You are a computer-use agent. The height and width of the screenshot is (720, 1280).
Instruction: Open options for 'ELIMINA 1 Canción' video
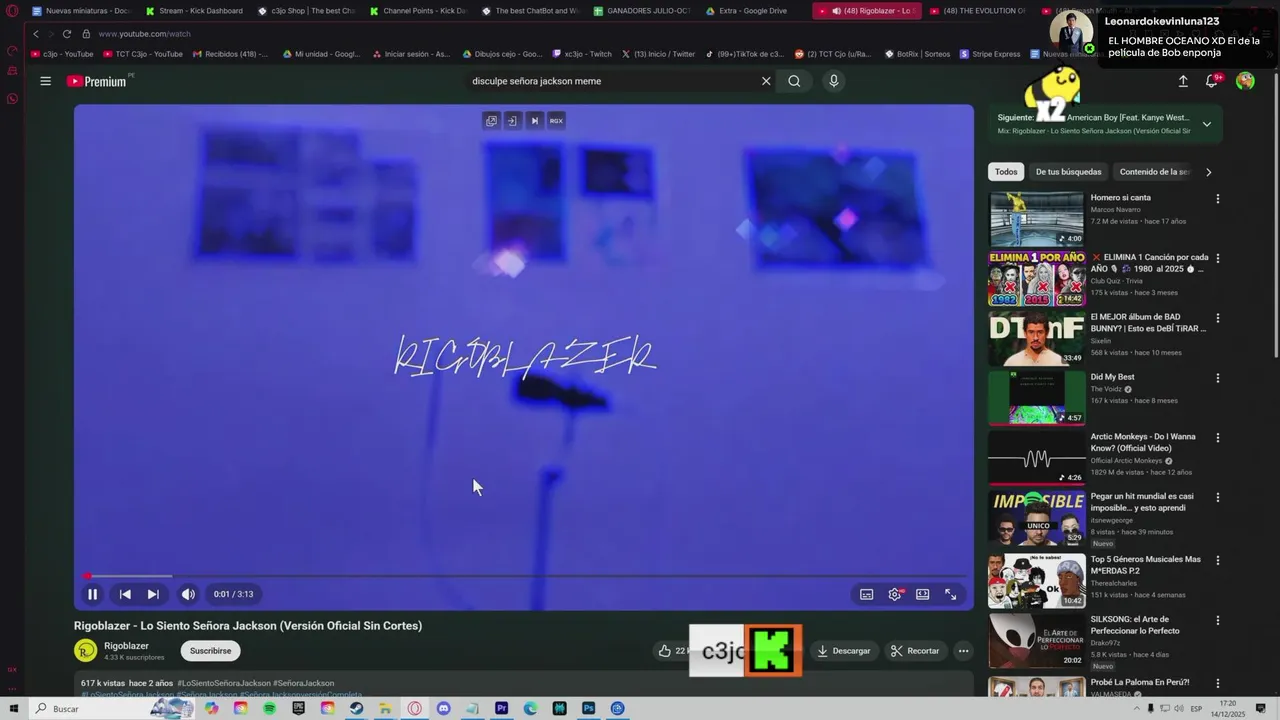pyautogui.click(x=1217, y=258)
